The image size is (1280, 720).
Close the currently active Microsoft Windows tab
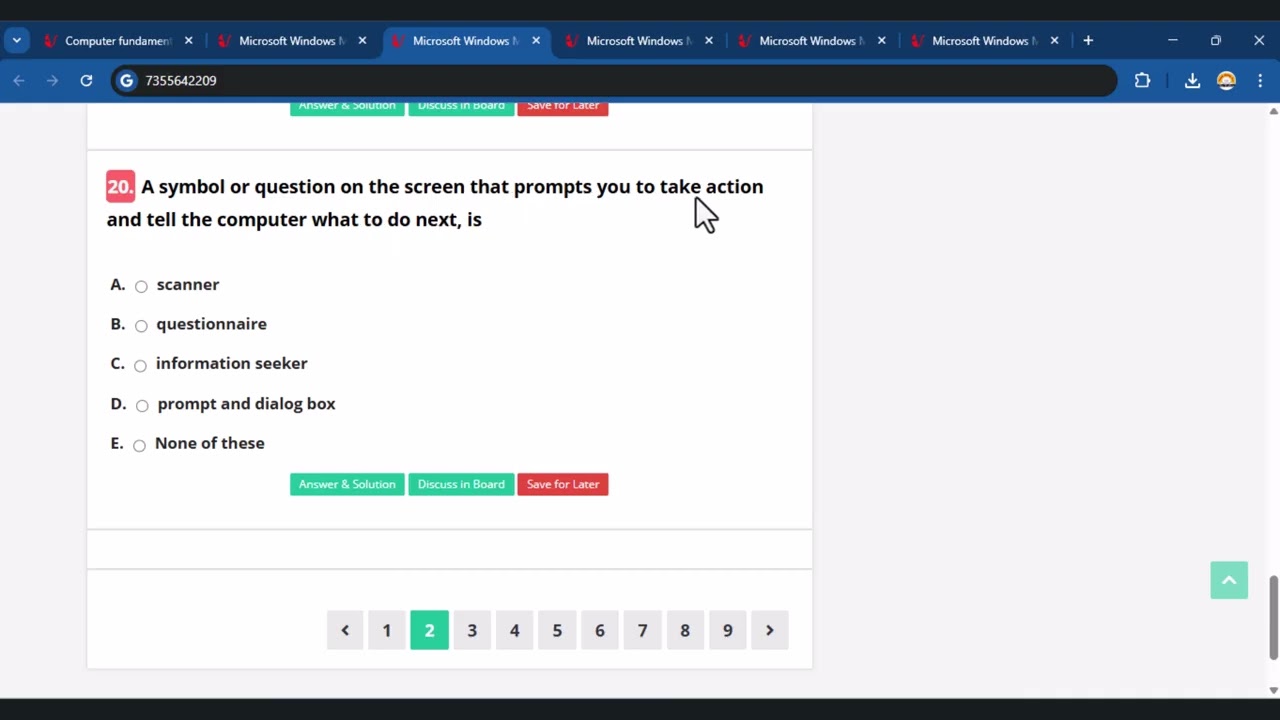point(536,41)
